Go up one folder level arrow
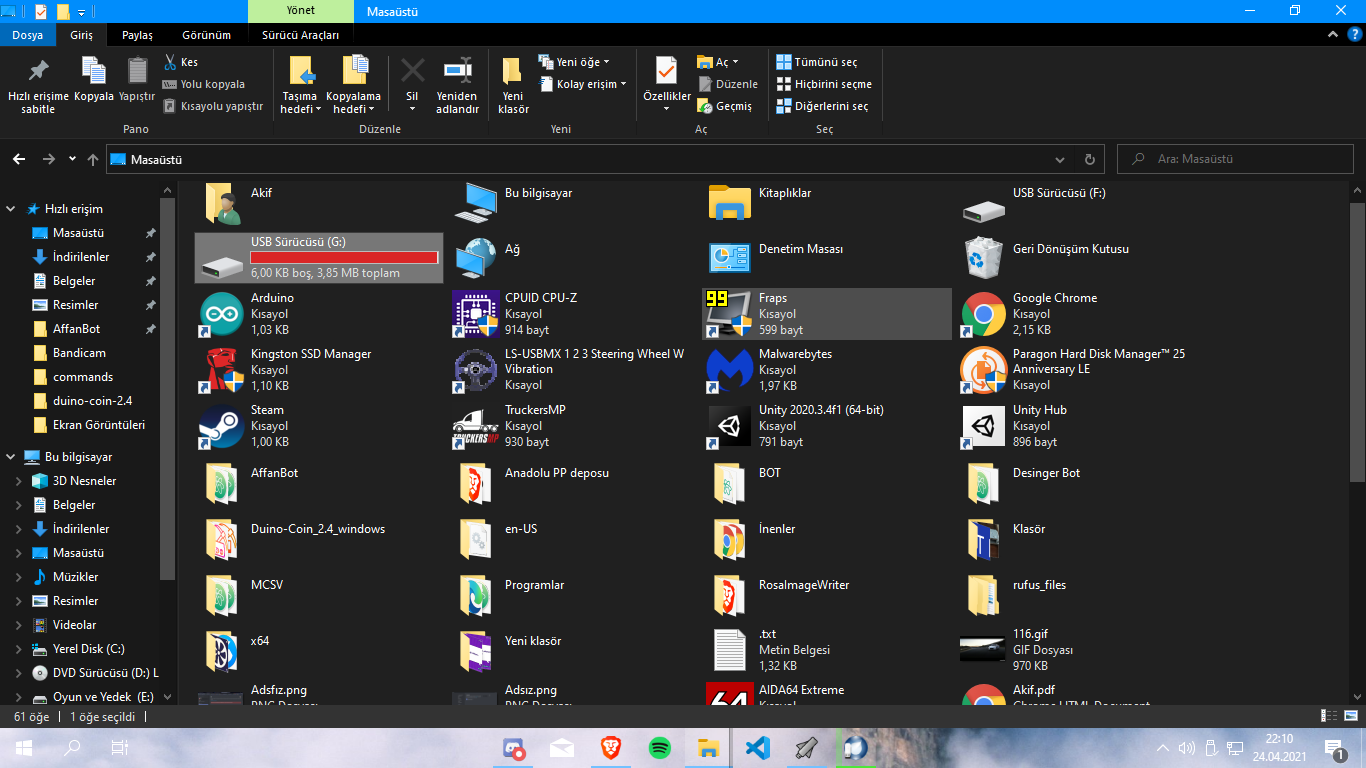 click(93, 159)
